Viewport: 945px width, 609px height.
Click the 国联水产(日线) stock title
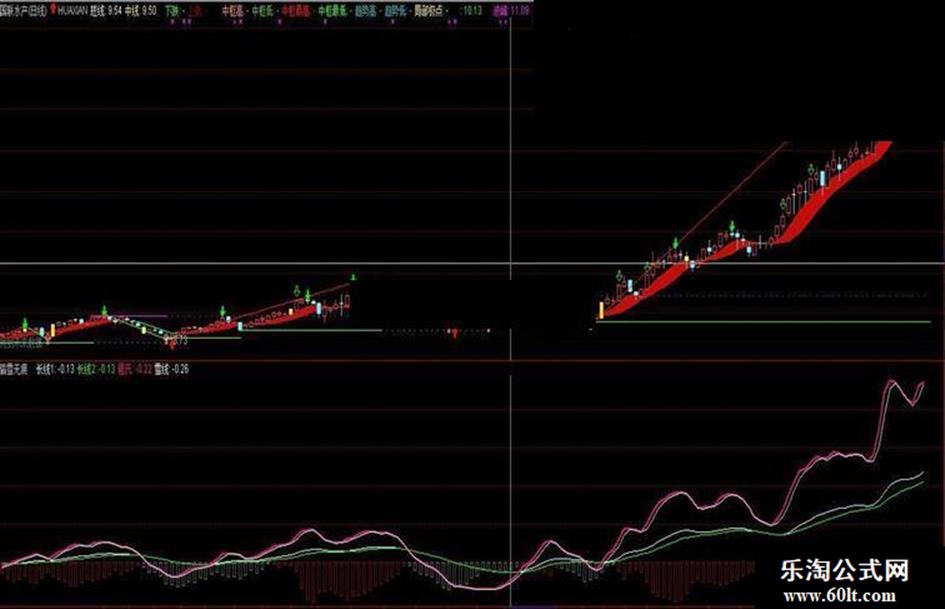(x=23, y=10)
